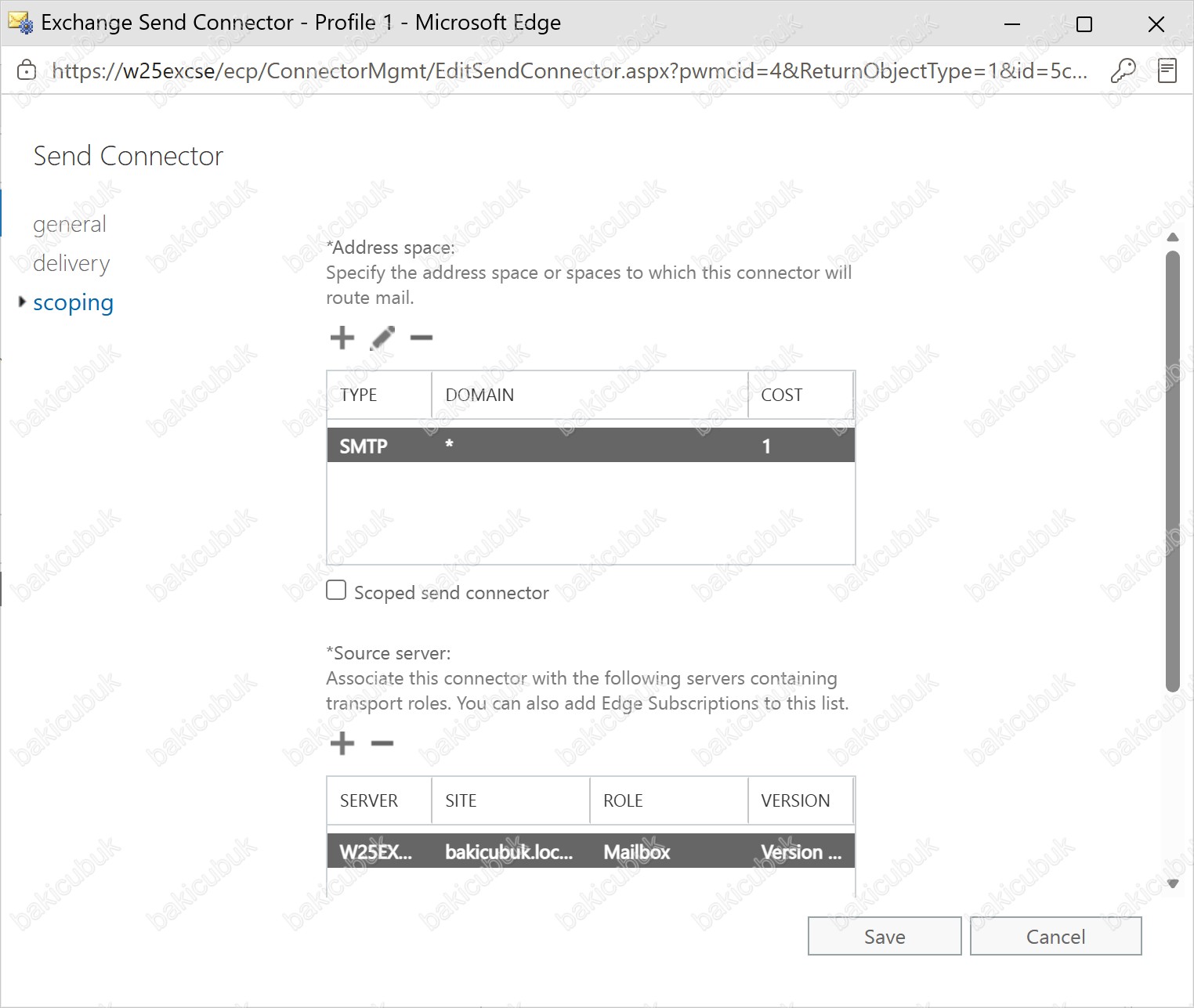Screen dimensions: 1194x1008
Task: Minimize the Edge window
Action: [x=1012, y=23]
